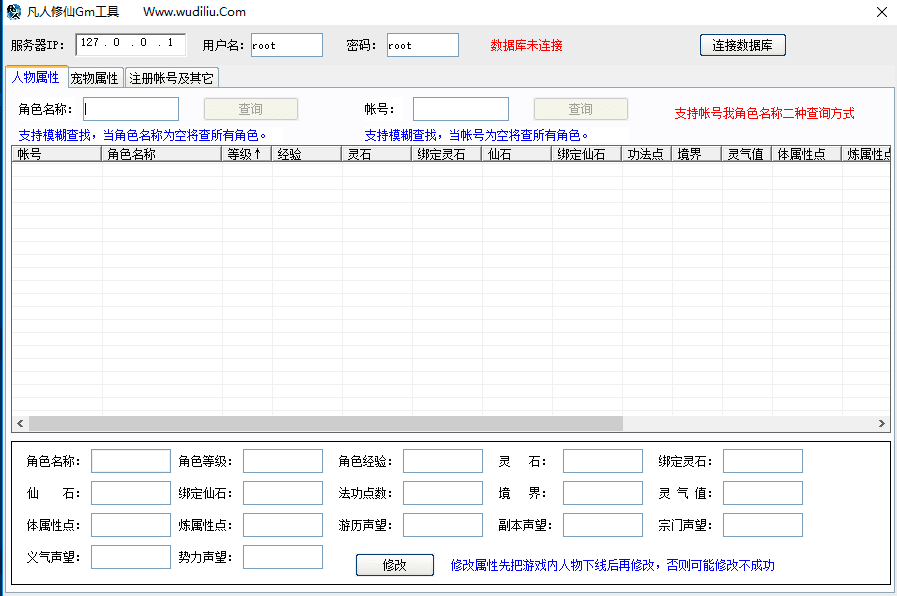897x596 pixels.
Task: Click the 连接数据库 button
Action: pyautogui.click(x=743, y=45)
